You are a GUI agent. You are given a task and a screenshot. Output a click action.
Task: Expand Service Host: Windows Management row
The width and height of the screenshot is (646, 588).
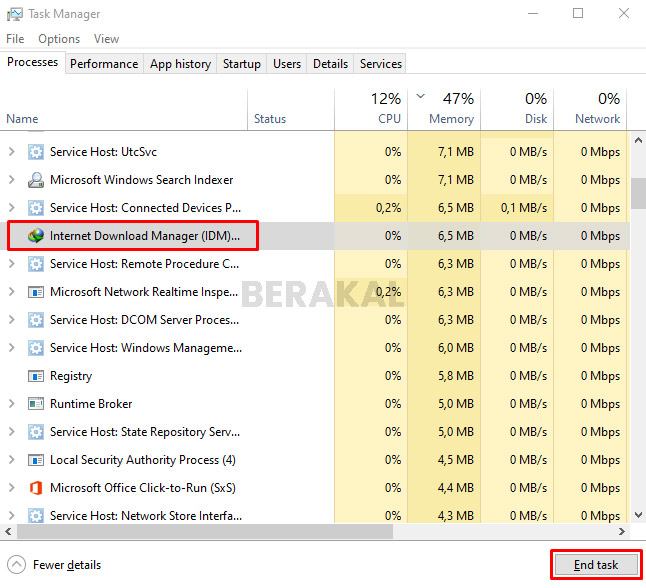[12, 348]
